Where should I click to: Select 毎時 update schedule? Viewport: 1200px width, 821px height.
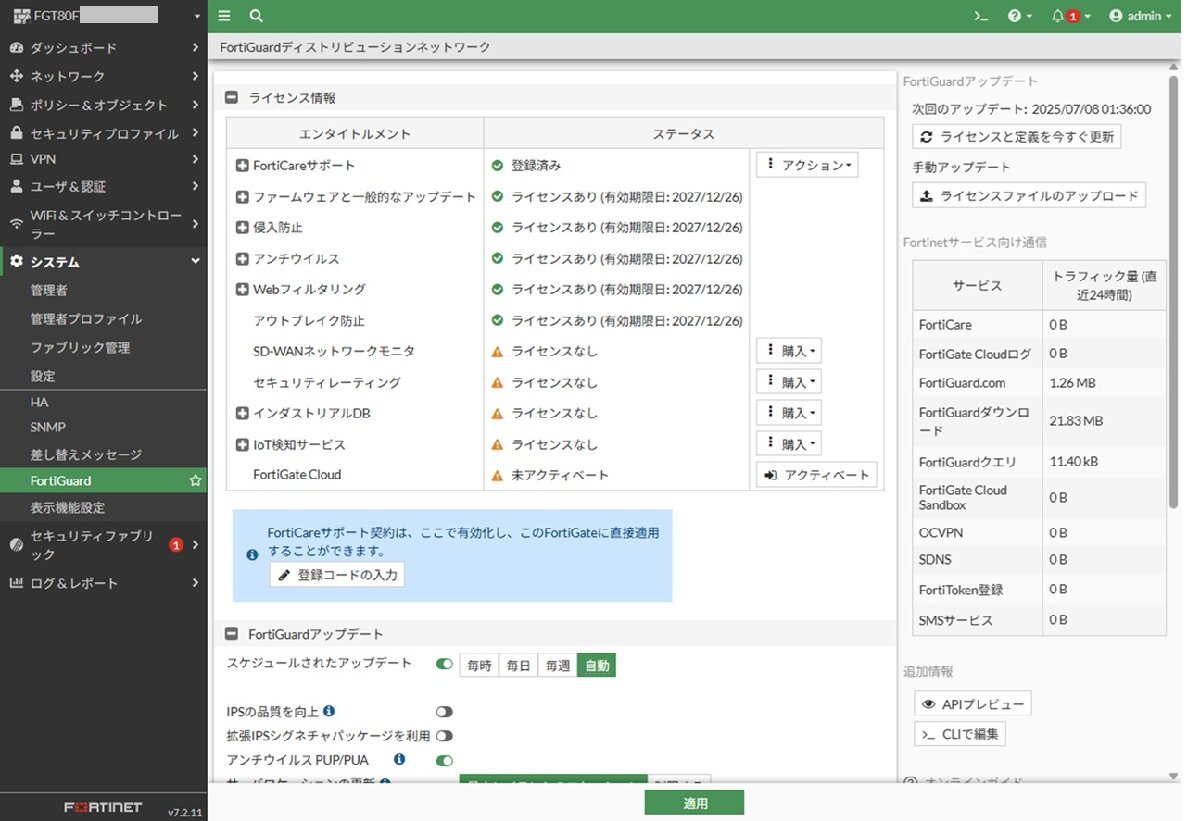tap(479, 665)
